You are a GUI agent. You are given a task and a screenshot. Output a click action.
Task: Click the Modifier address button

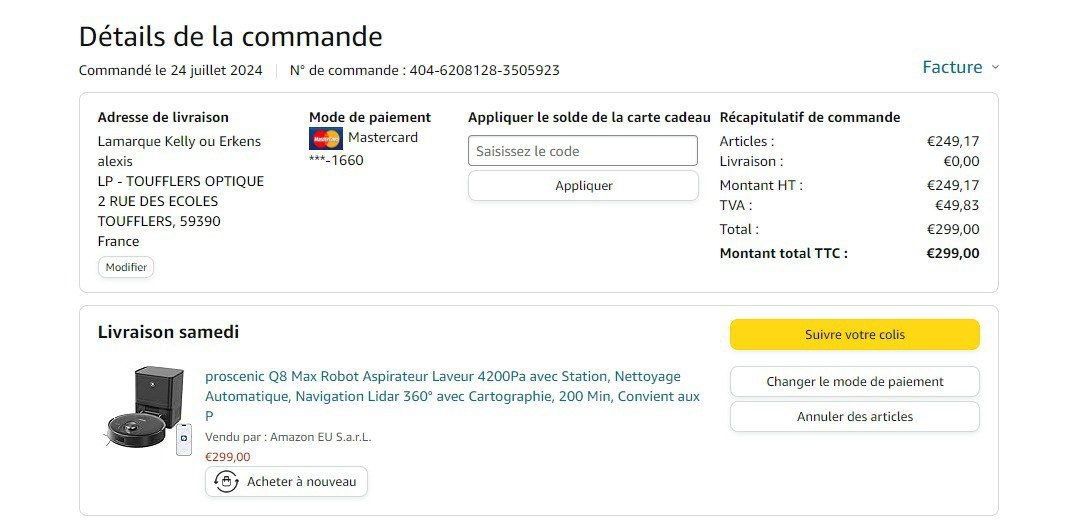[126, 267]
